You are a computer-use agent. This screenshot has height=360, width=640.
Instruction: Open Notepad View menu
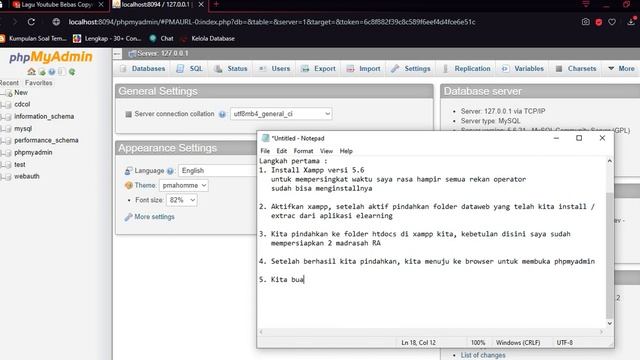326,151
